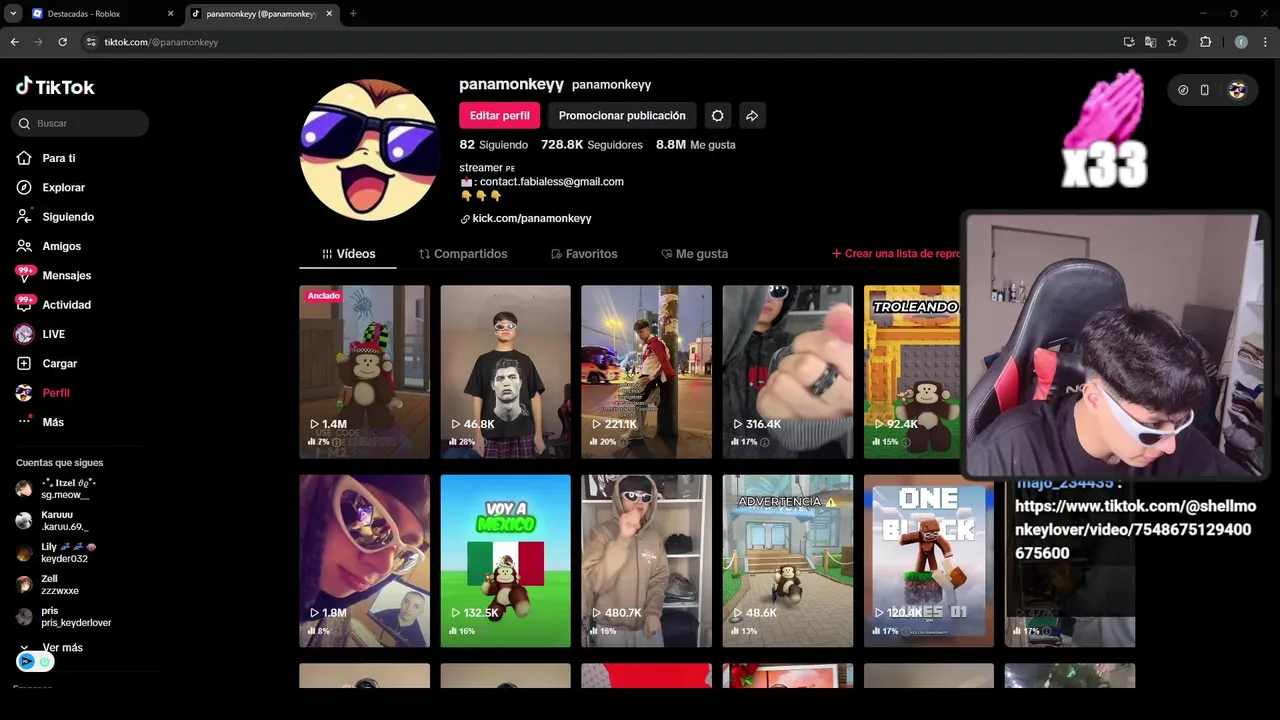Click the translate page icon in address bar
The width and height of the screenshot is (1280, 720).
click(1150, 42)
